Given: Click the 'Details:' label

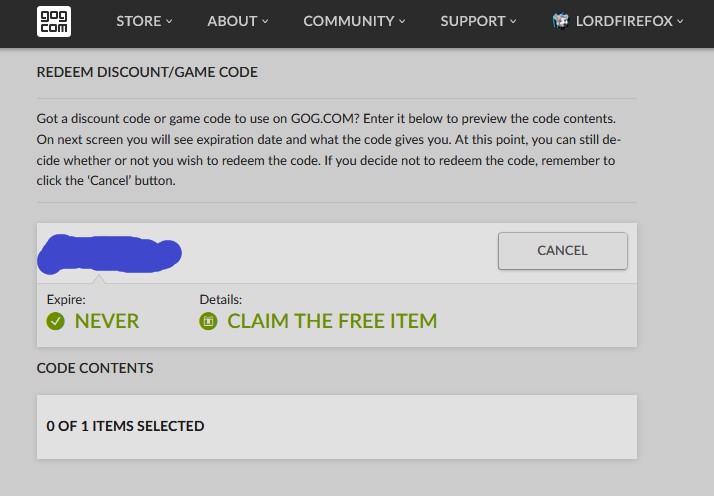Looking at the screenshot, I should coord(221,299).
